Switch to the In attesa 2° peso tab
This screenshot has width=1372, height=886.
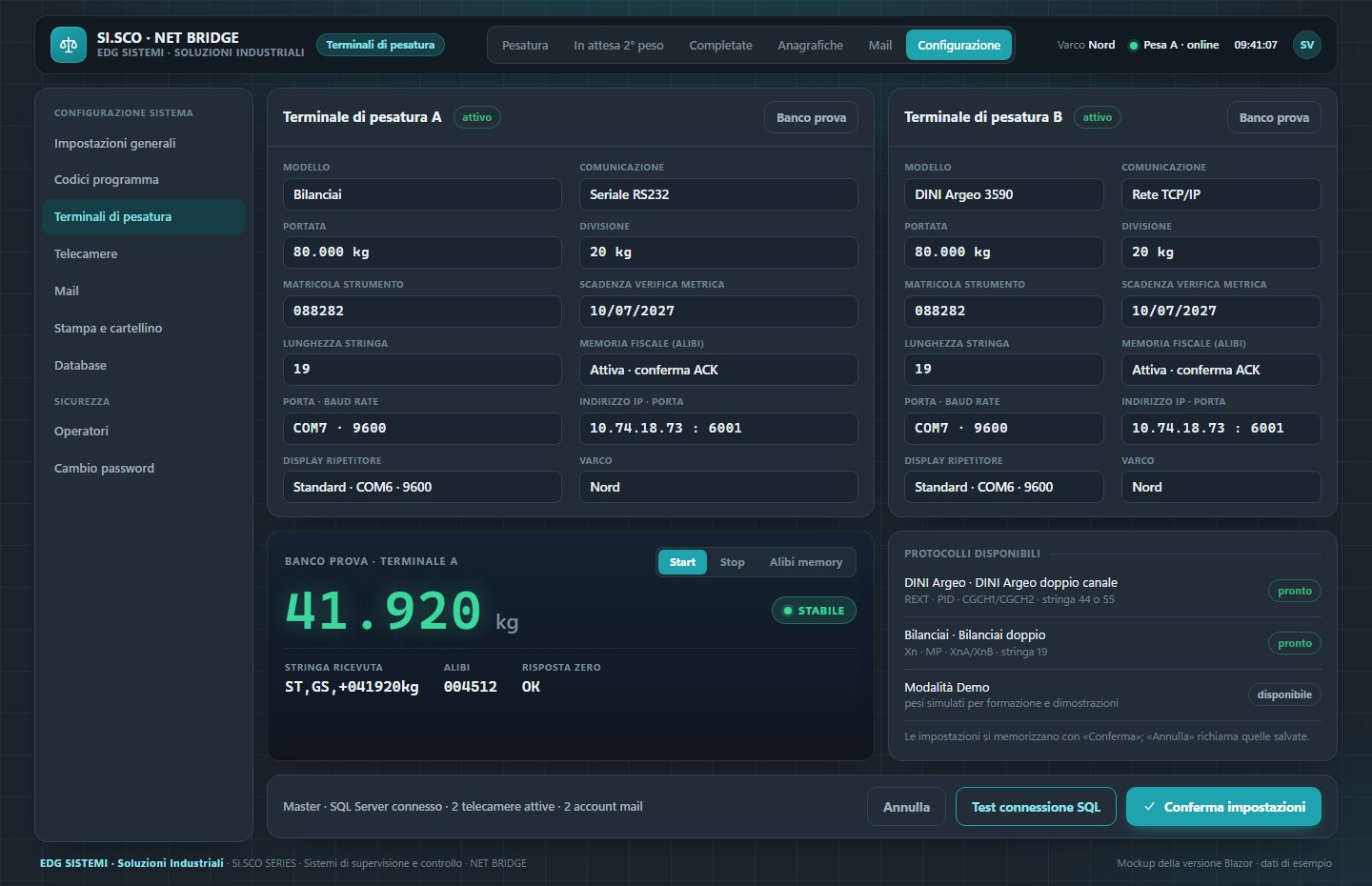click(618, 45)
